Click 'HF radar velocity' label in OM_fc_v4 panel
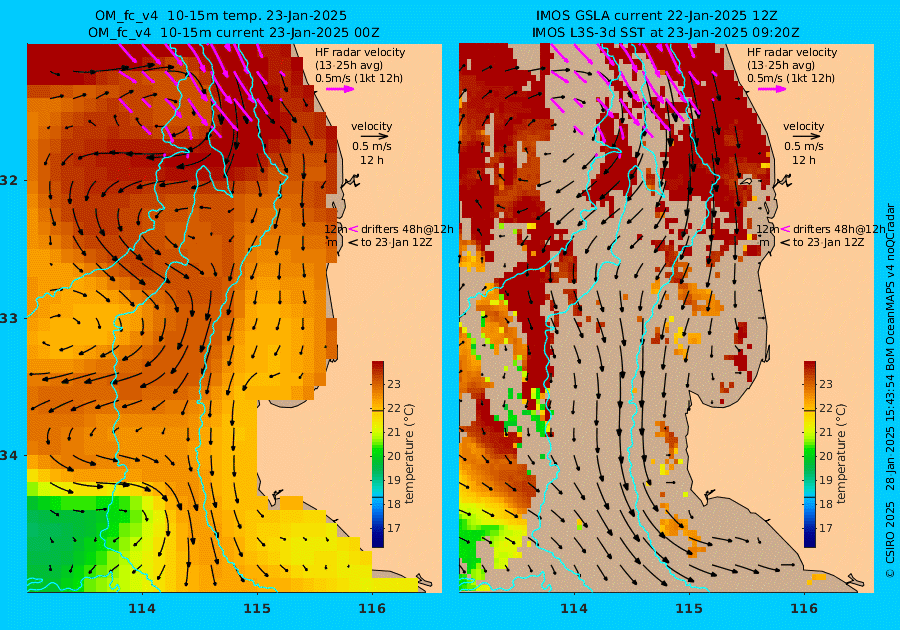This screenshot has height=630, width=900. (360, 52)
